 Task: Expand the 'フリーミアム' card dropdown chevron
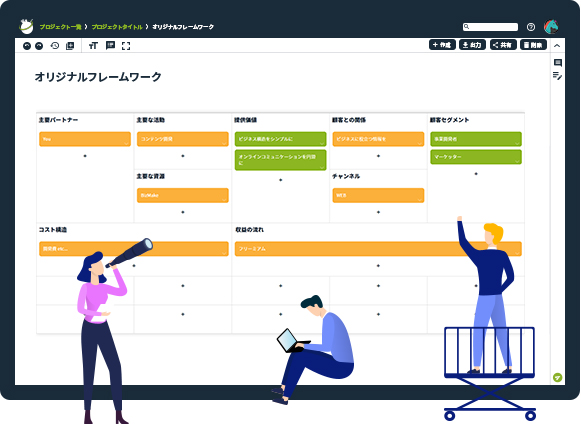[517, 253]
